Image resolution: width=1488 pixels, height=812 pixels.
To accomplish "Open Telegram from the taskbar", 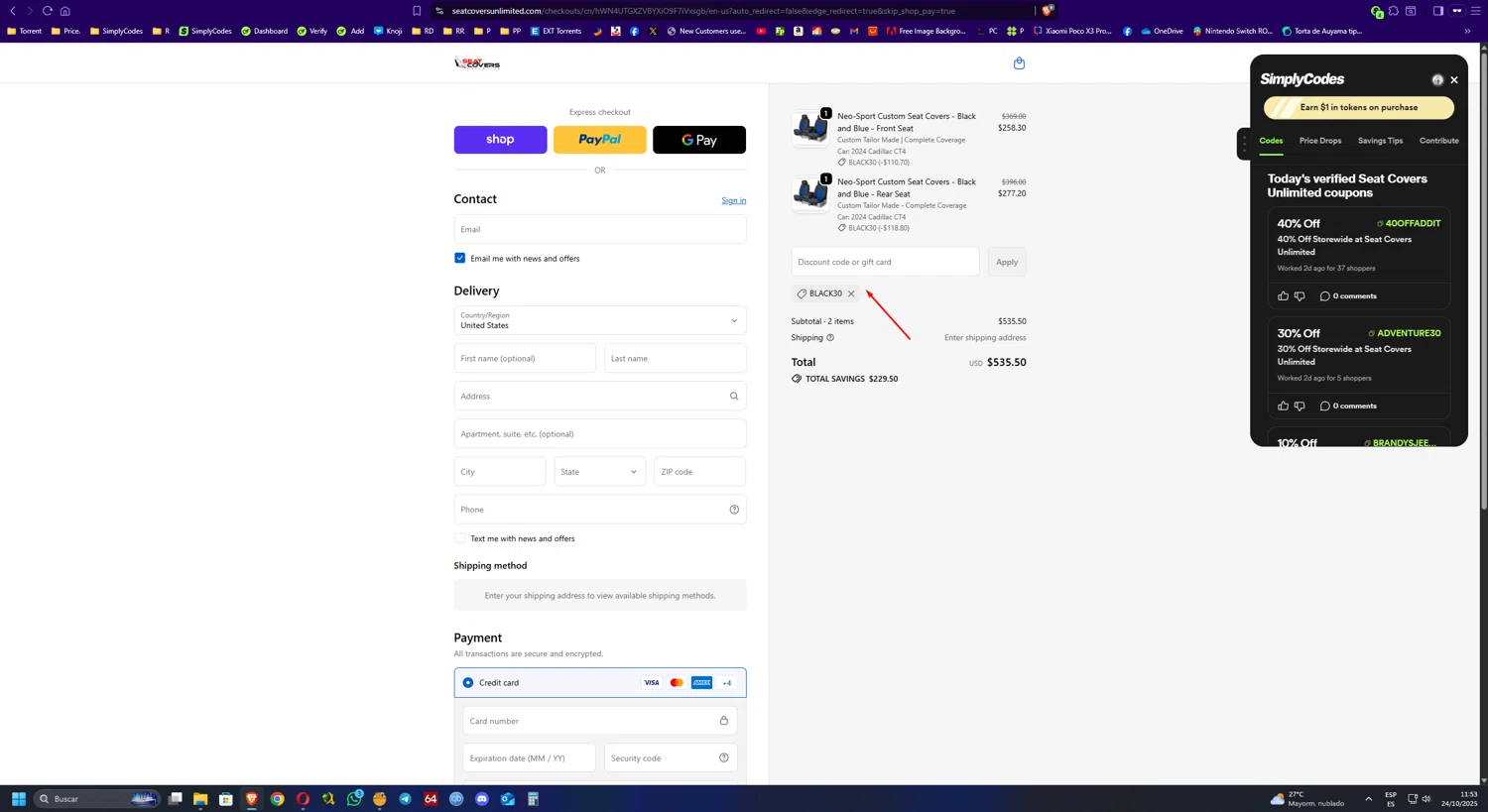I will pos(405,799).
